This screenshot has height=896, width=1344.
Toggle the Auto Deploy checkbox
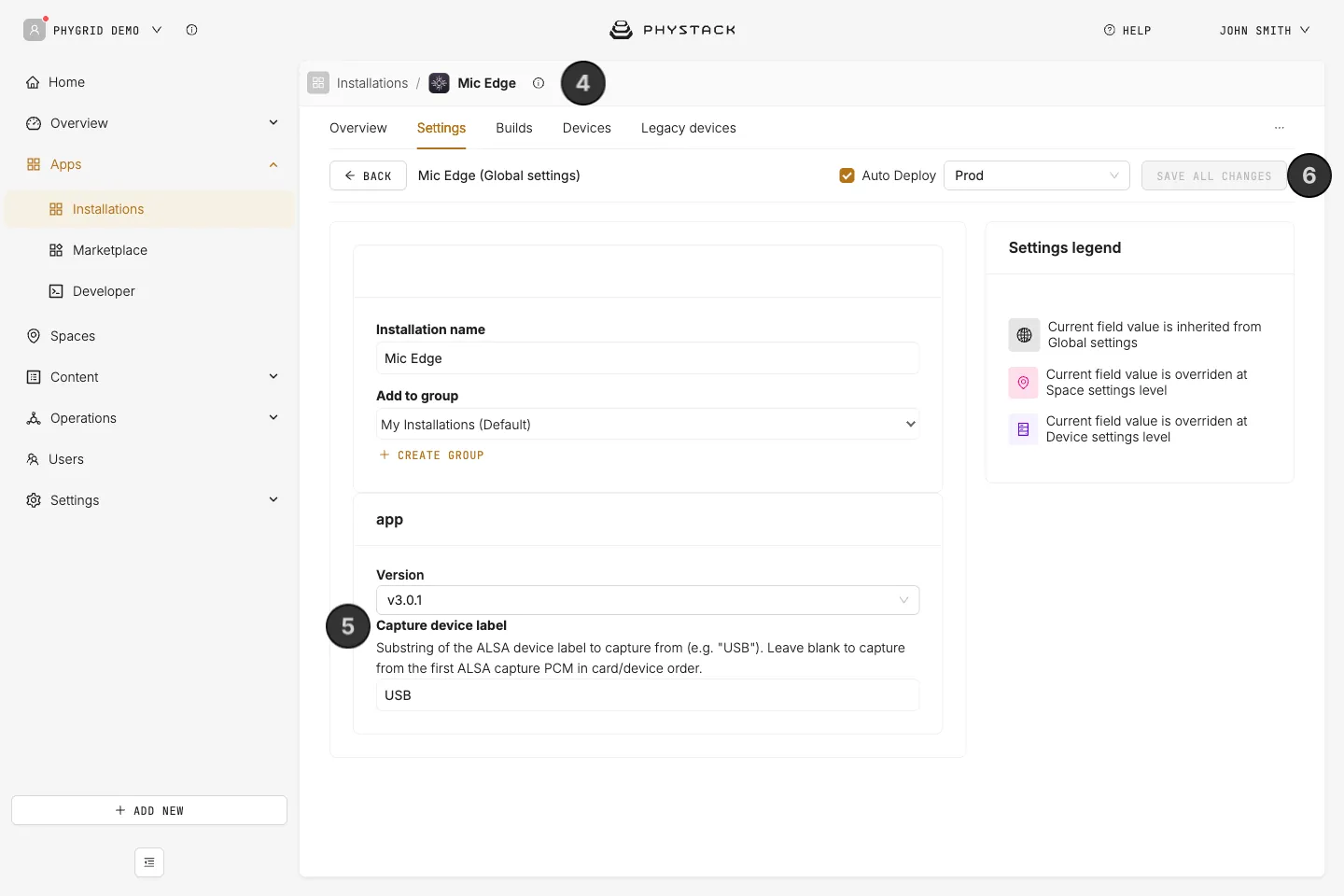click(847, 175)
